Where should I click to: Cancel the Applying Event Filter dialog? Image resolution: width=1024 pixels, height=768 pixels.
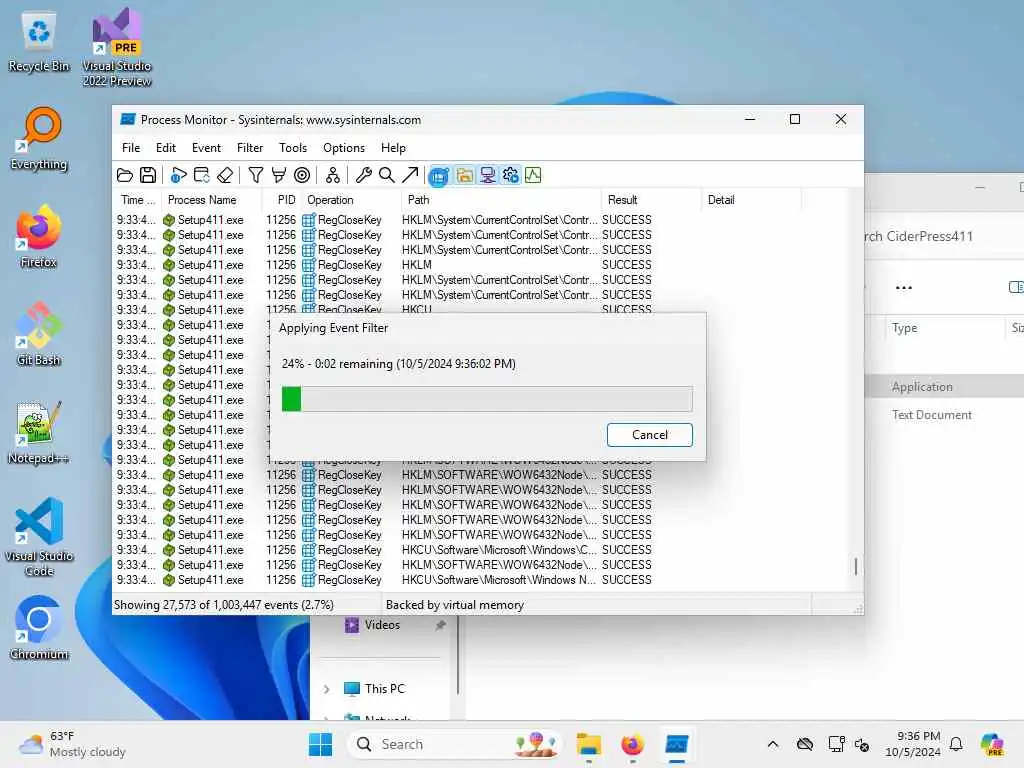pos(650,435)
